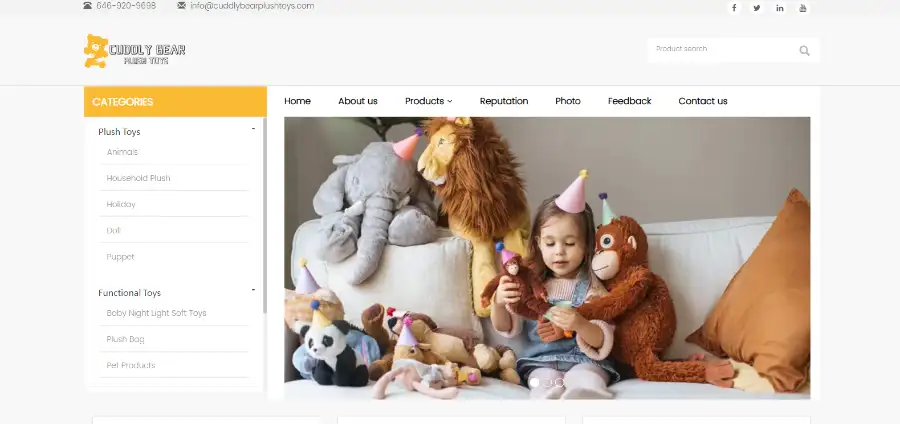Image resolution: width=900 pixels, height=424 pixels.
Task: Expand the Products dropdown menu
Action: 428,101
